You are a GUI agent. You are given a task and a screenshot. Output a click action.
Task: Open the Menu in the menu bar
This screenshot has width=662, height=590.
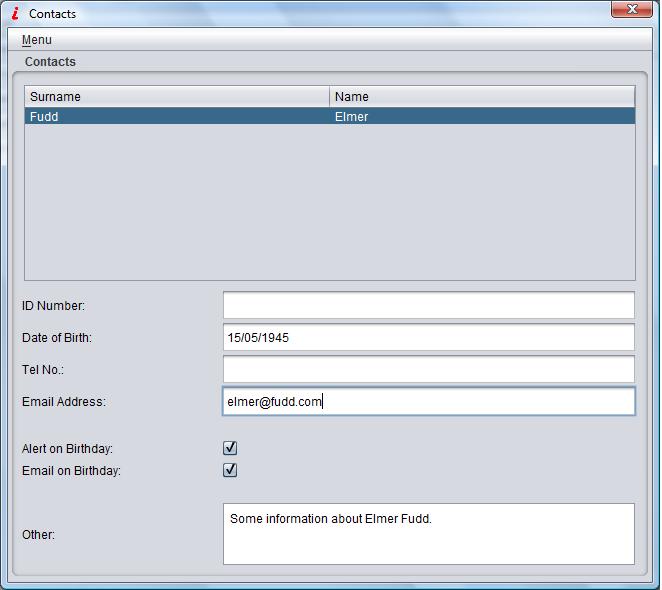[x=37, y=40]
